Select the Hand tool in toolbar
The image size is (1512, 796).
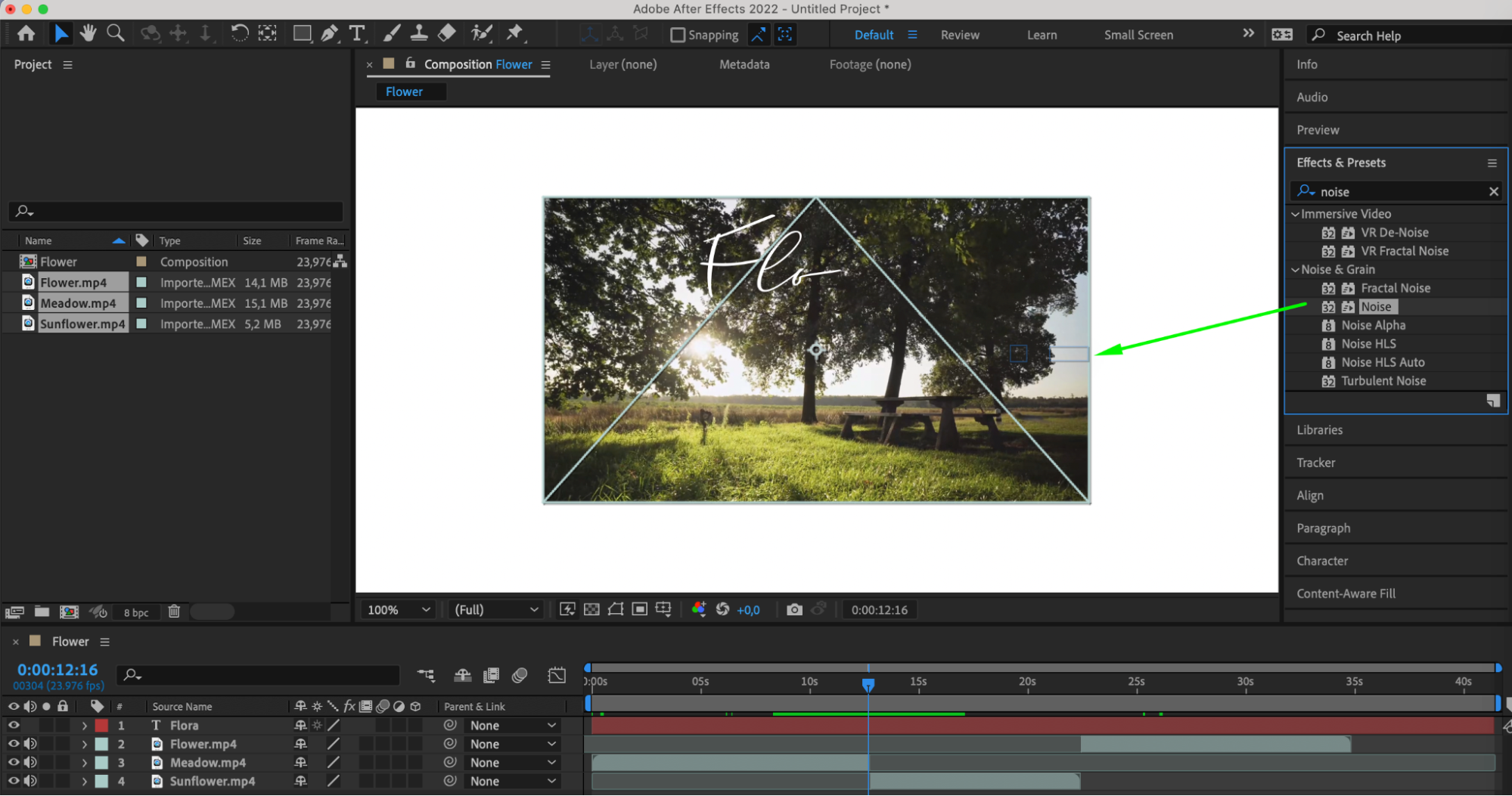(x=88, y=33)
